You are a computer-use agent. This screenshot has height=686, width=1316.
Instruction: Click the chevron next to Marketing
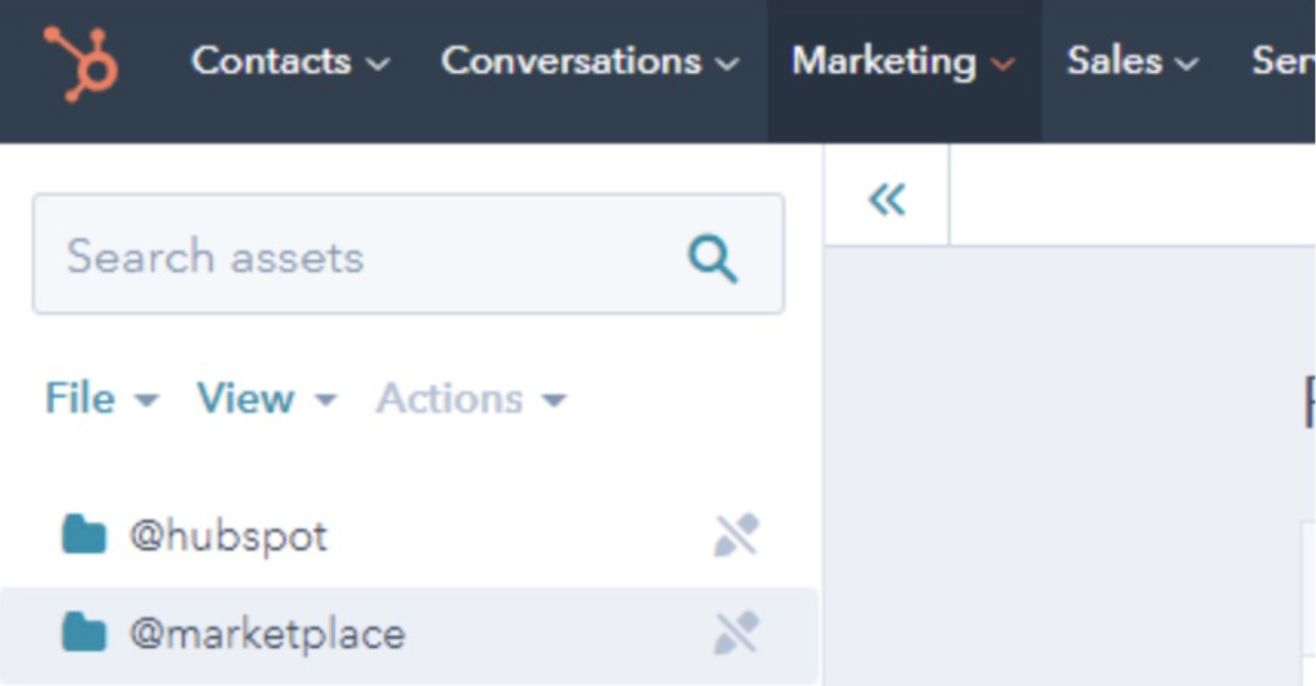pos(1003,65)
